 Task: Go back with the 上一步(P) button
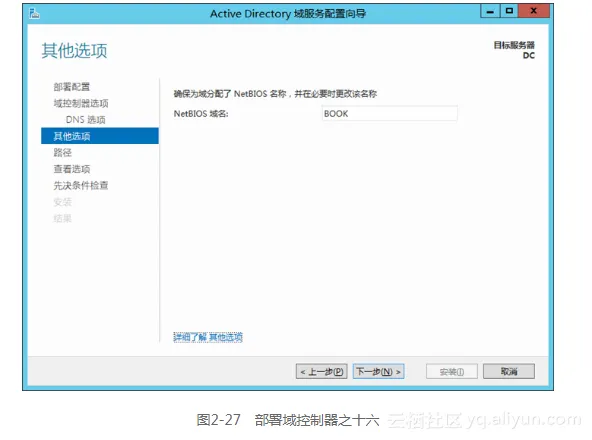[322, 372]
